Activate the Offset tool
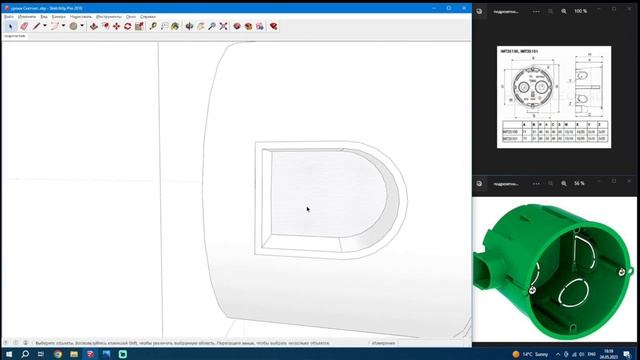Screen dimensions: 640x360 [106, 27]
